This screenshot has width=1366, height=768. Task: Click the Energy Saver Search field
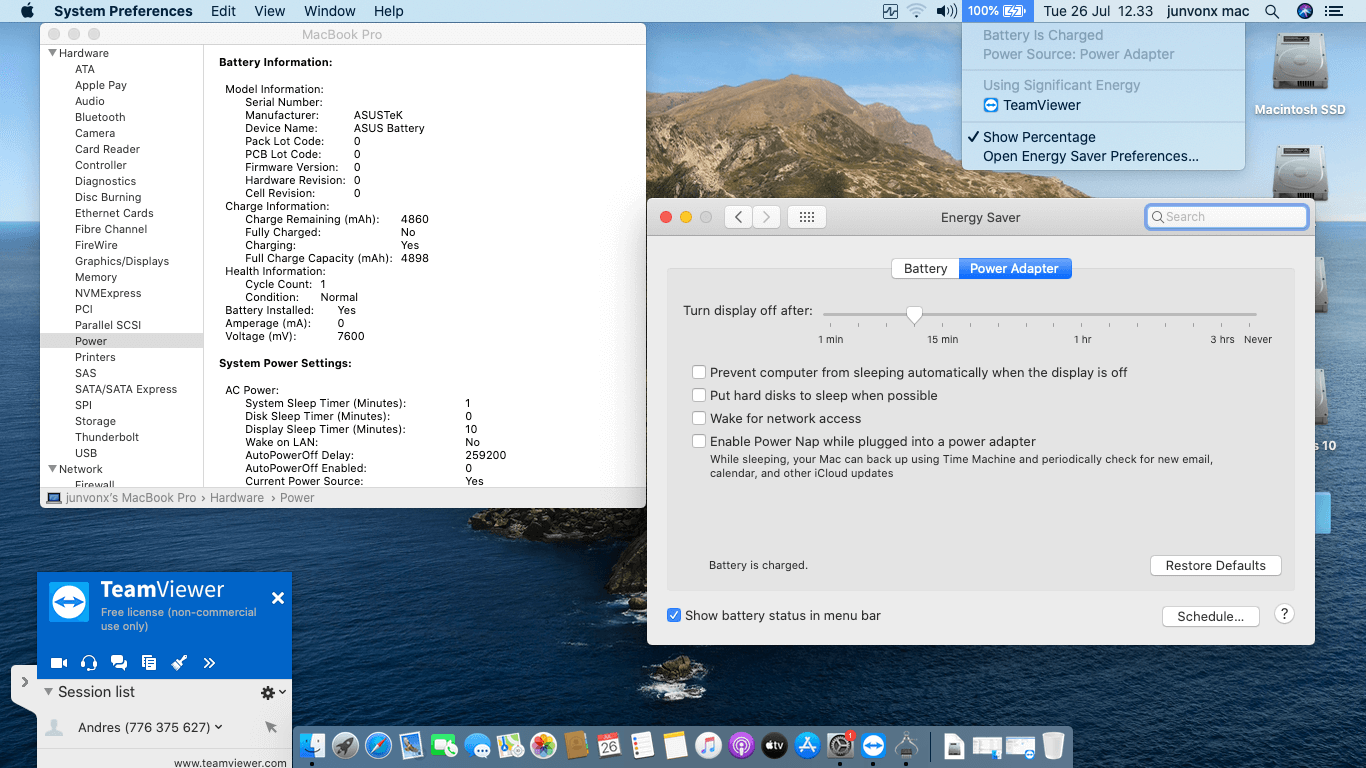tap(1227, 217)
